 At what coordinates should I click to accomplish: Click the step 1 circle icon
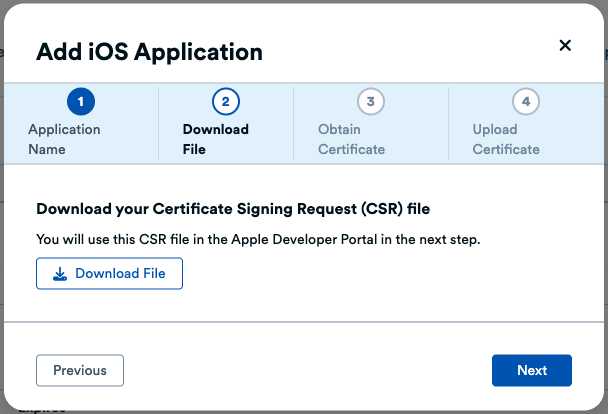coord(80,102)
